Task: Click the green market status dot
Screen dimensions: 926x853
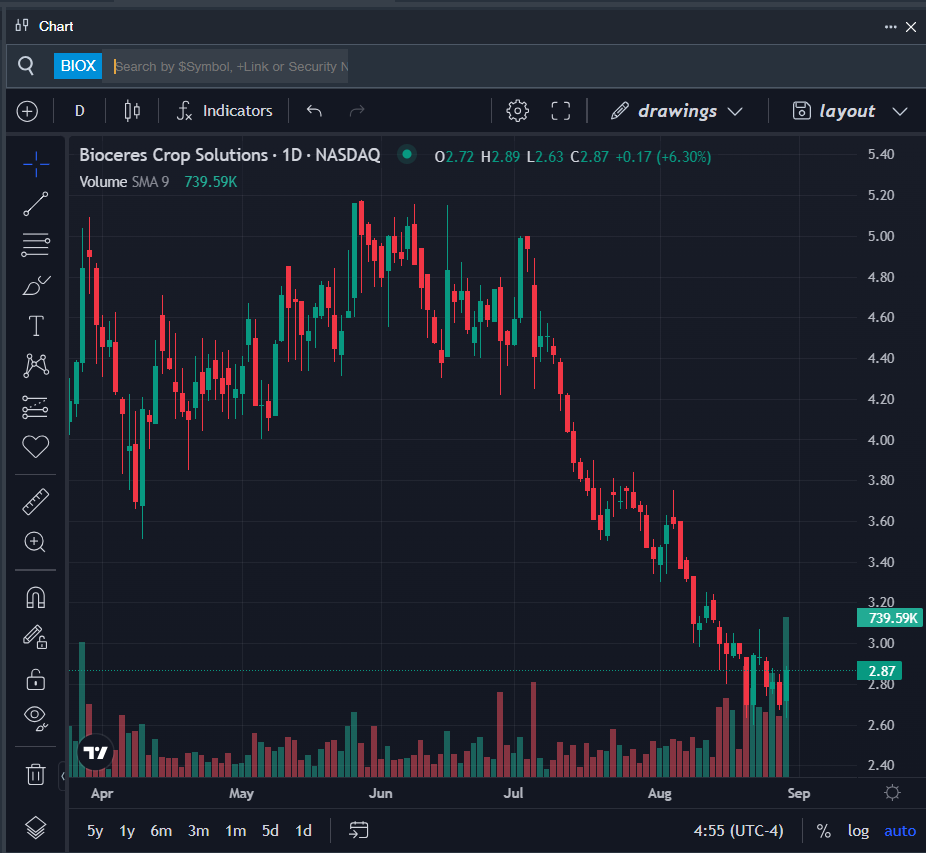Action: [407, 155]
